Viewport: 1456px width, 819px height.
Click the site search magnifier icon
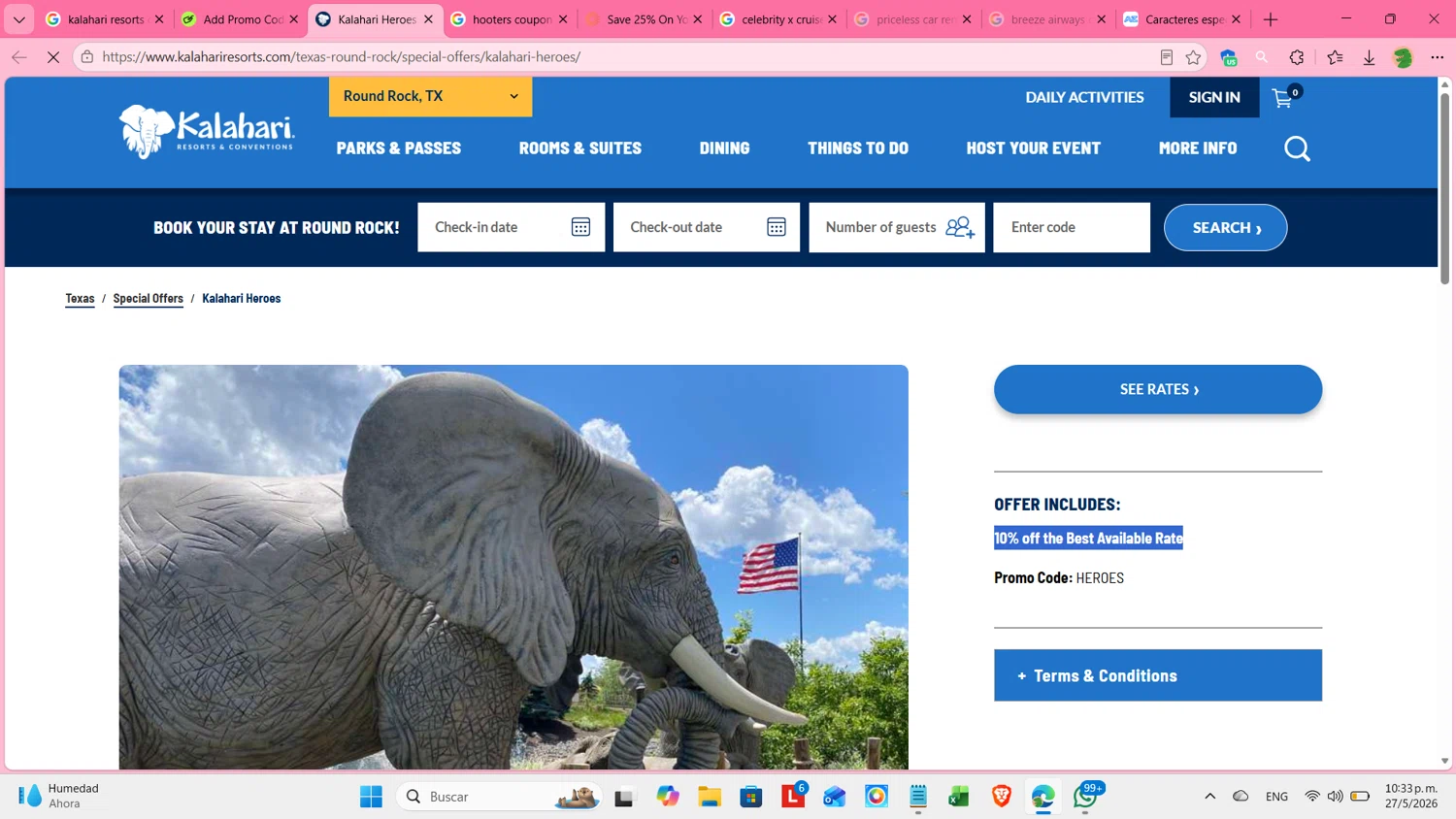pos(1297,148)
